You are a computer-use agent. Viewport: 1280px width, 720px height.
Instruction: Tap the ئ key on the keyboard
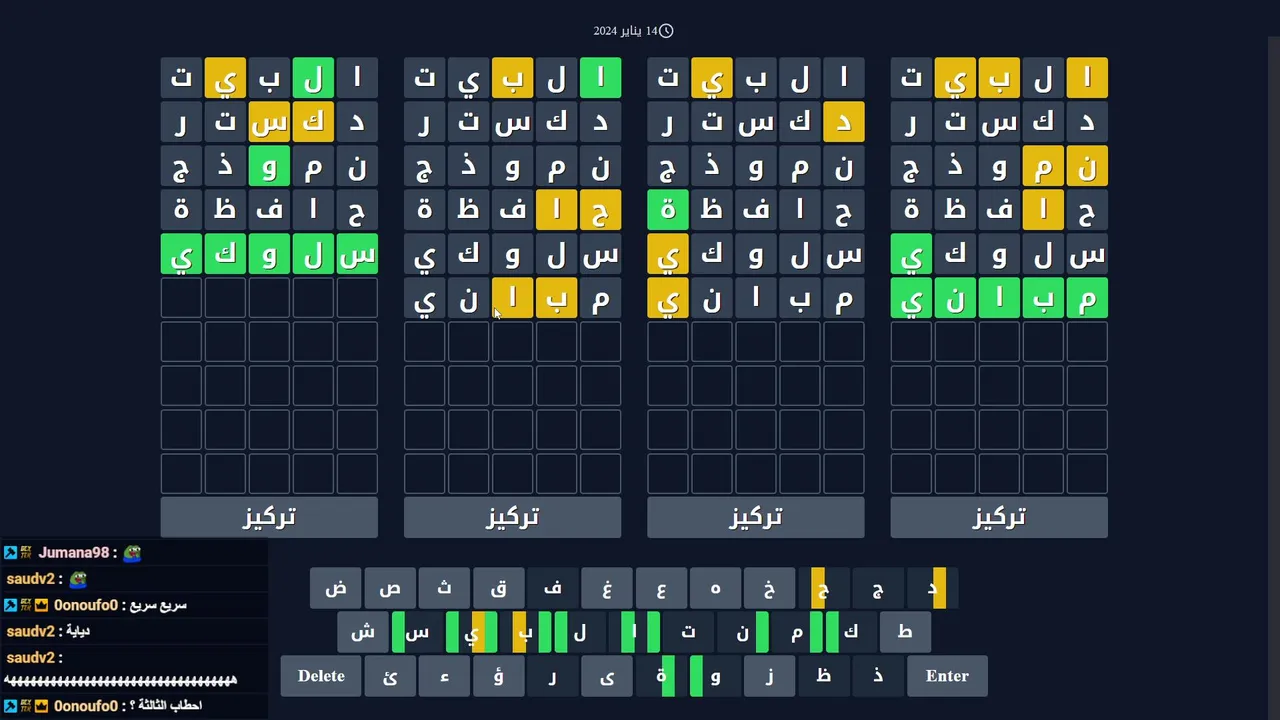tap(390, 676)
